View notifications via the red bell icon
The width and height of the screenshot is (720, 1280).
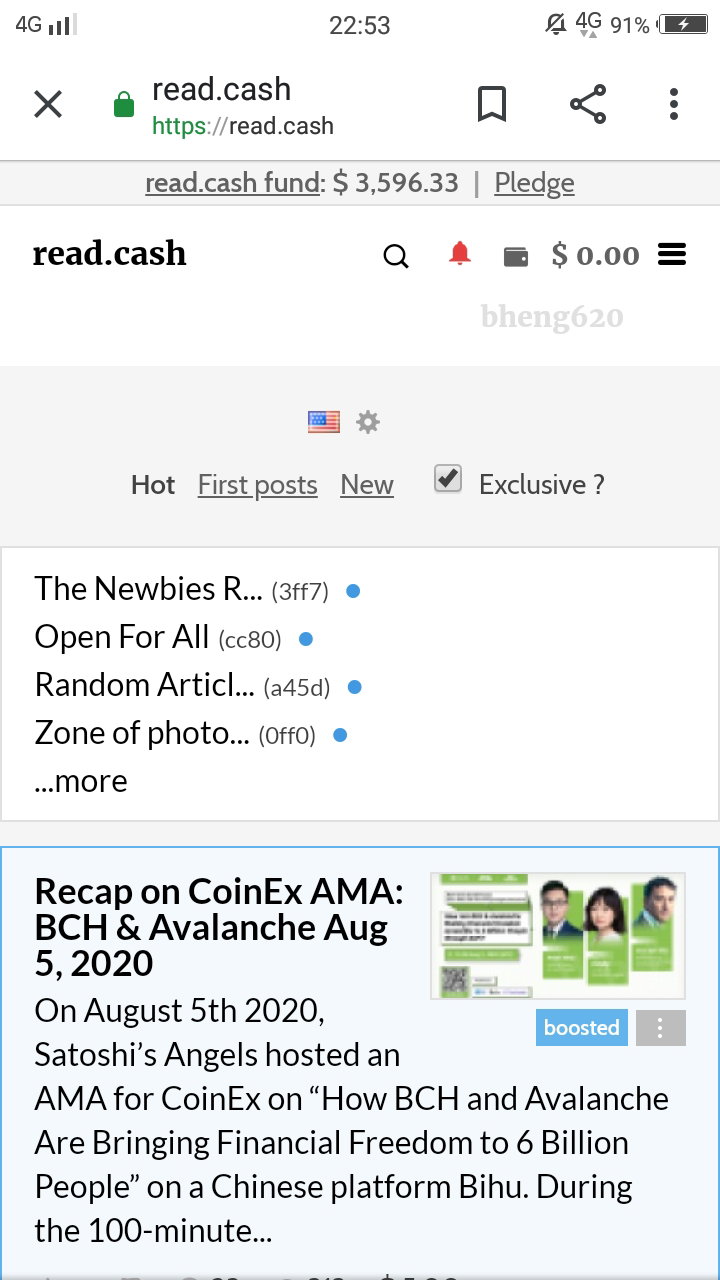pos(459,254)
